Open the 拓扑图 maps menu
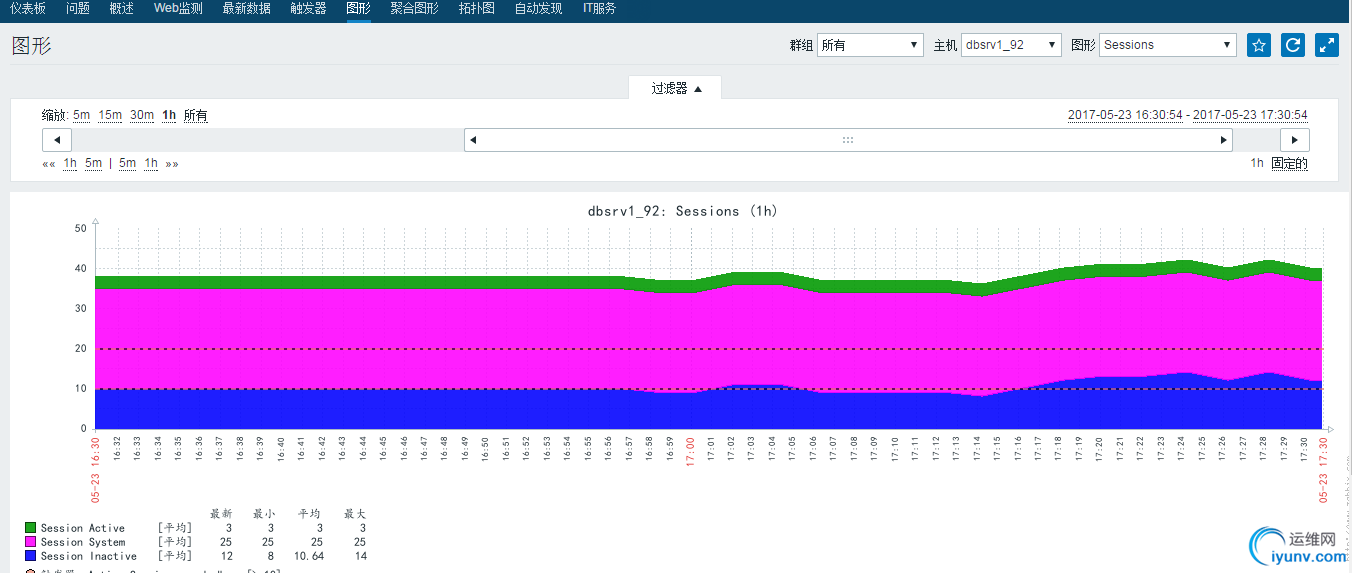This screenshot has height=573, width=1352. coord(477,9)
